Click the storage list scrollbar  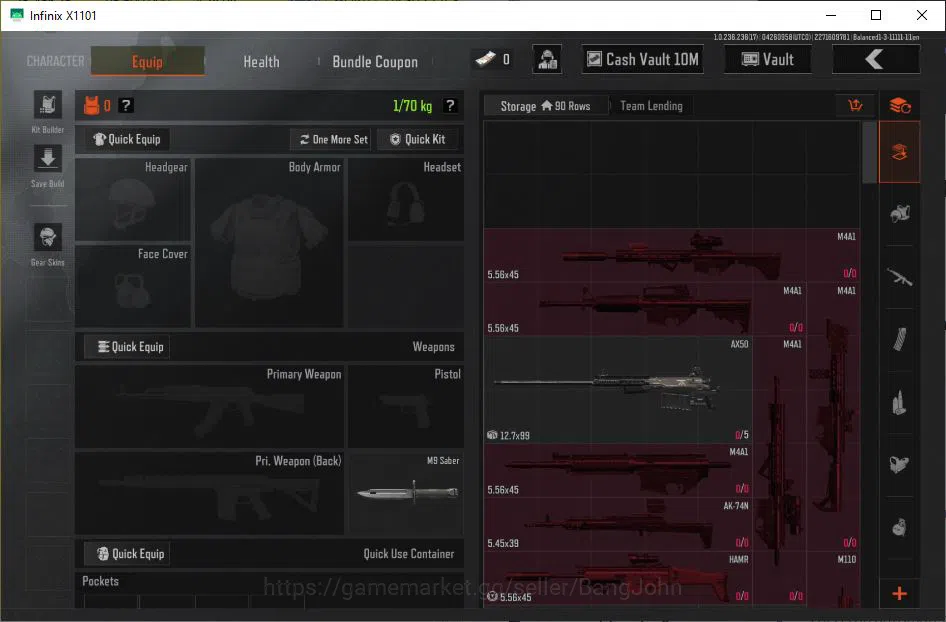pos(869,153)
